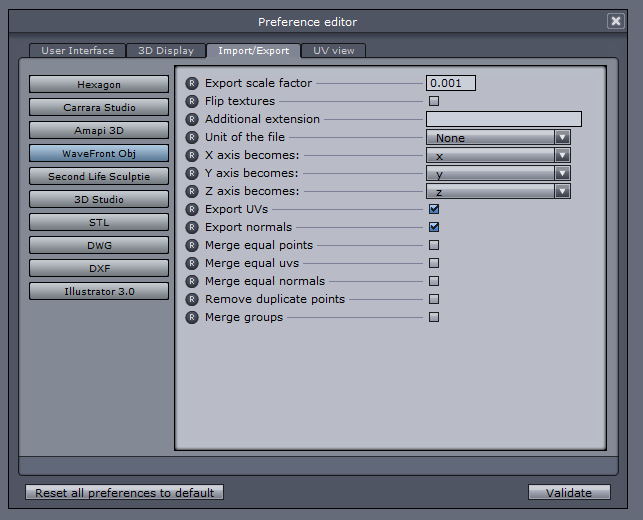643x520 pixels.
Task: Open the Unit of the file dropdown
Action: point(497,137)
